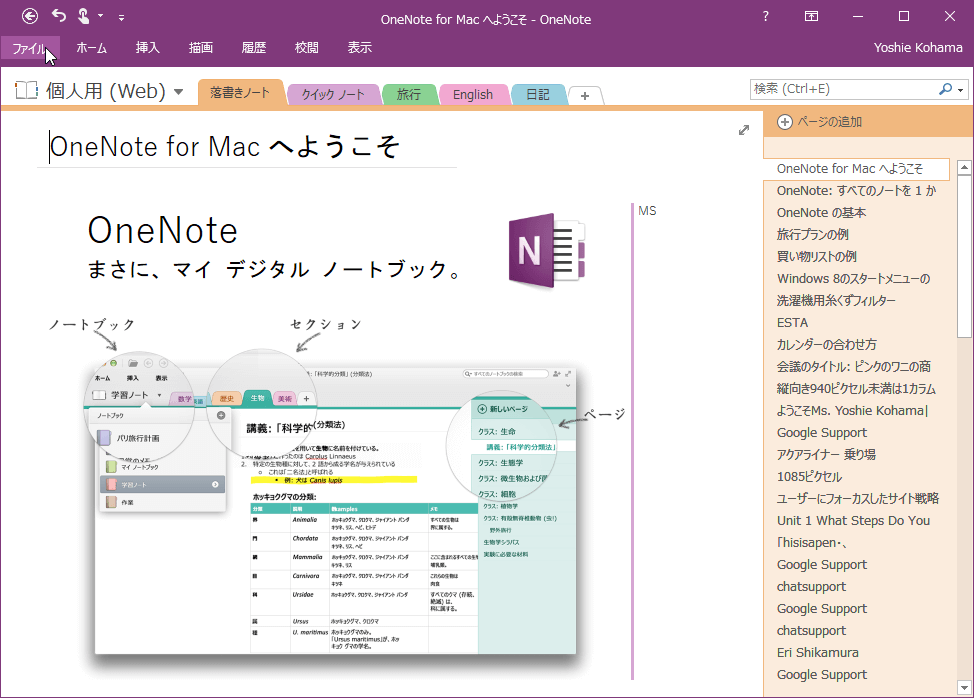
Task: Switch to the ホーム ribbon tab
Action: point(91,48)
